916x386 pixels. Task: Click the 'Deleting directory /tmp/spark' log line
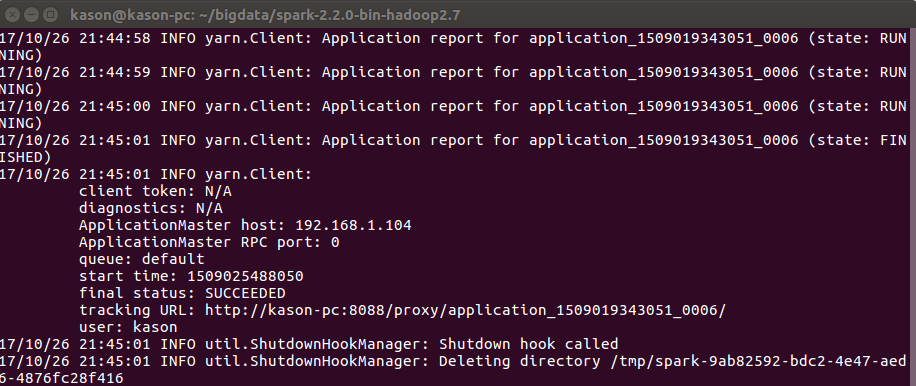(x=453, y=361)
